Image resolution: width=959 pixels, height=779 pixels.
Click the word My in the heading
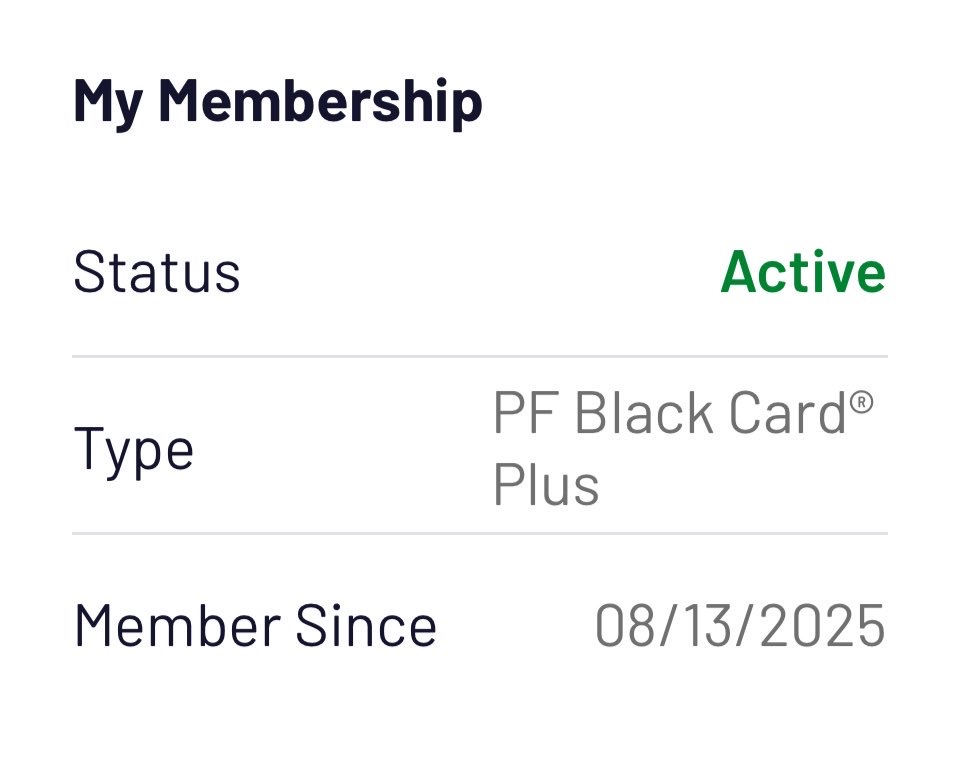pyautogui.click(x=108, y=101)
